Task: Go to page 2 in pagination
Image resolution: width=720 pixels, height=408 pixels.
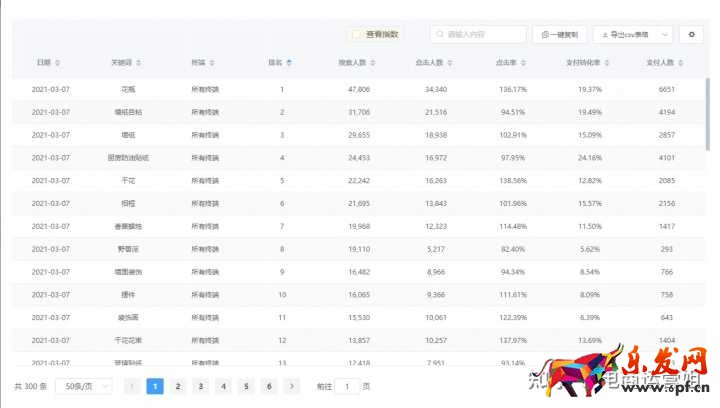Action: 178,386
